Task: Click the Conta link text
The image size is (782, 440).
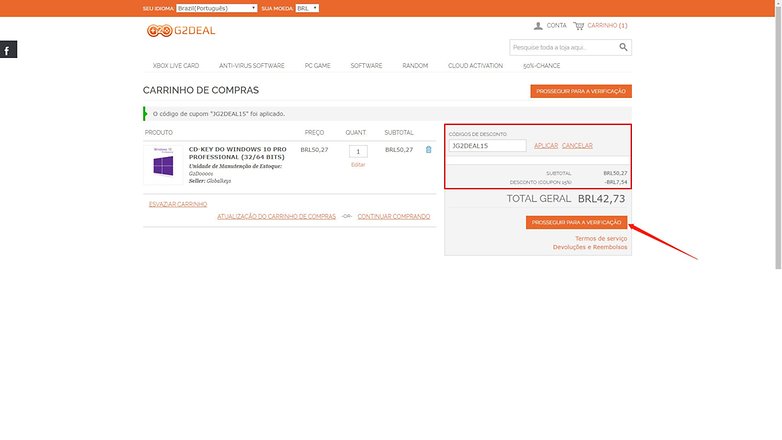Action: click(557, 25)
